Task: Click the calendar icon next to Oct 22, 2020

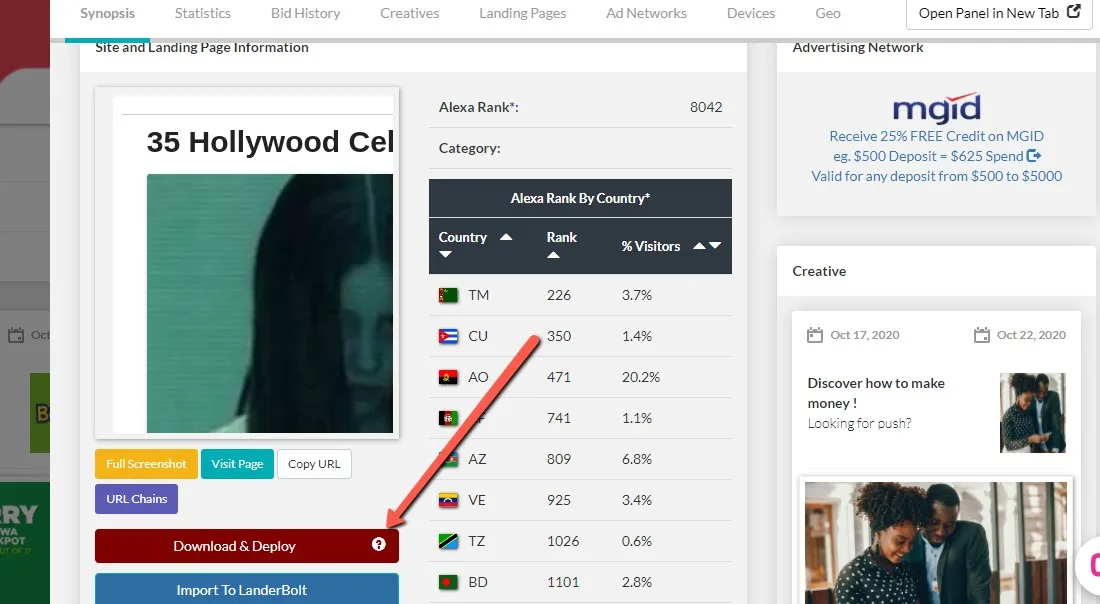Action: [x=981, y=335]
